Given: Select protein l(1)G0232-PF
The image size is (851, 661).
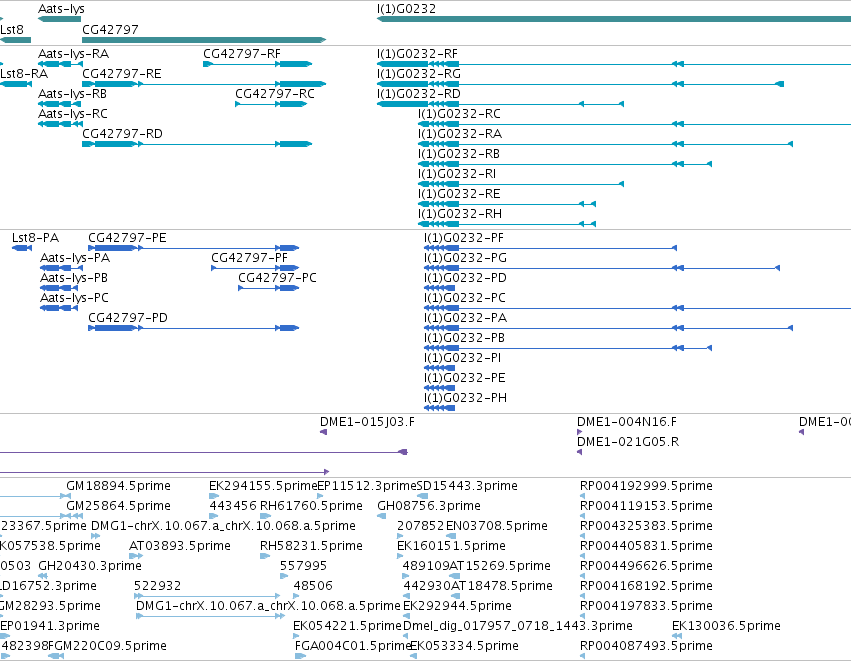Looking at the screenshot, I should point(550,248).
